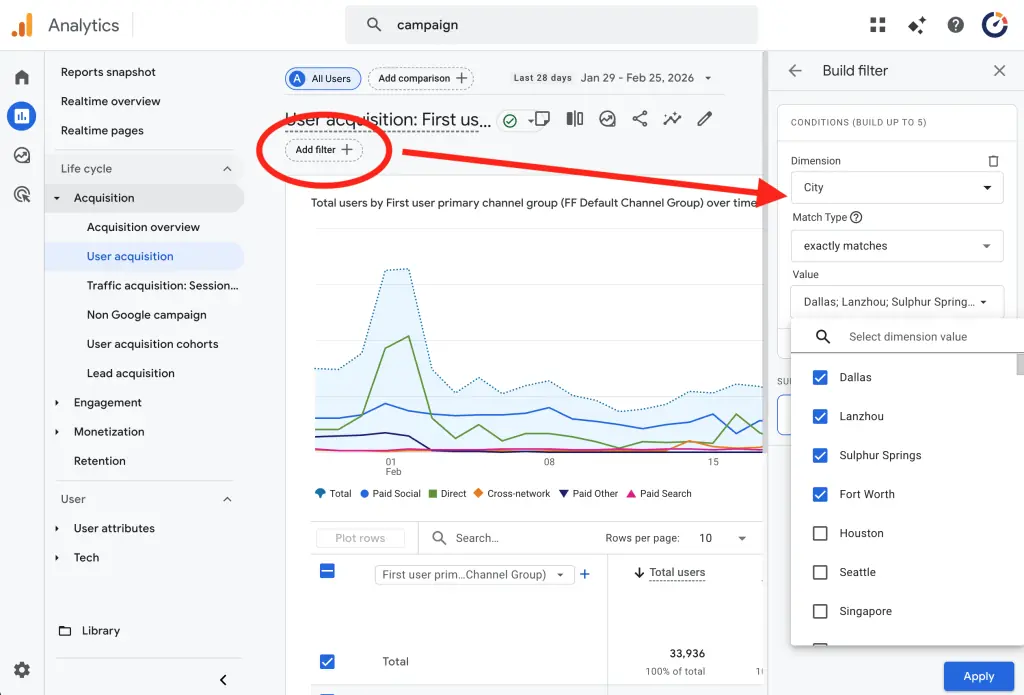Click the account avatar icon

tap(995, 25)
